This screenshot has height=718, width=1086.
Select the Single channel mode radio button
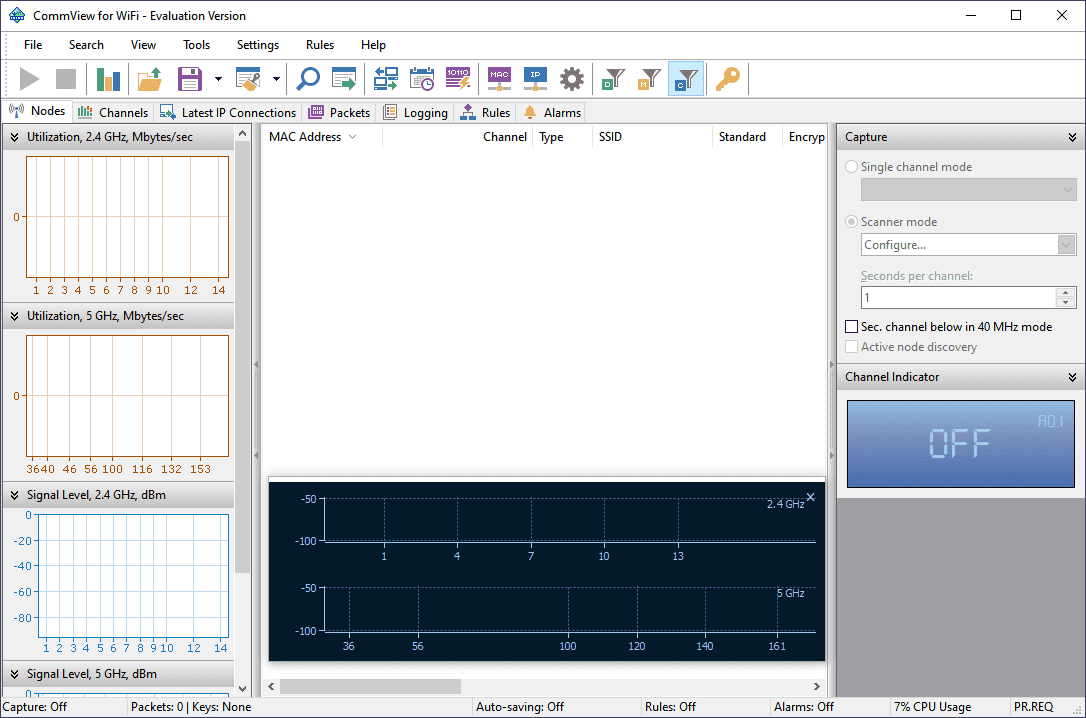tap(852, 167)
